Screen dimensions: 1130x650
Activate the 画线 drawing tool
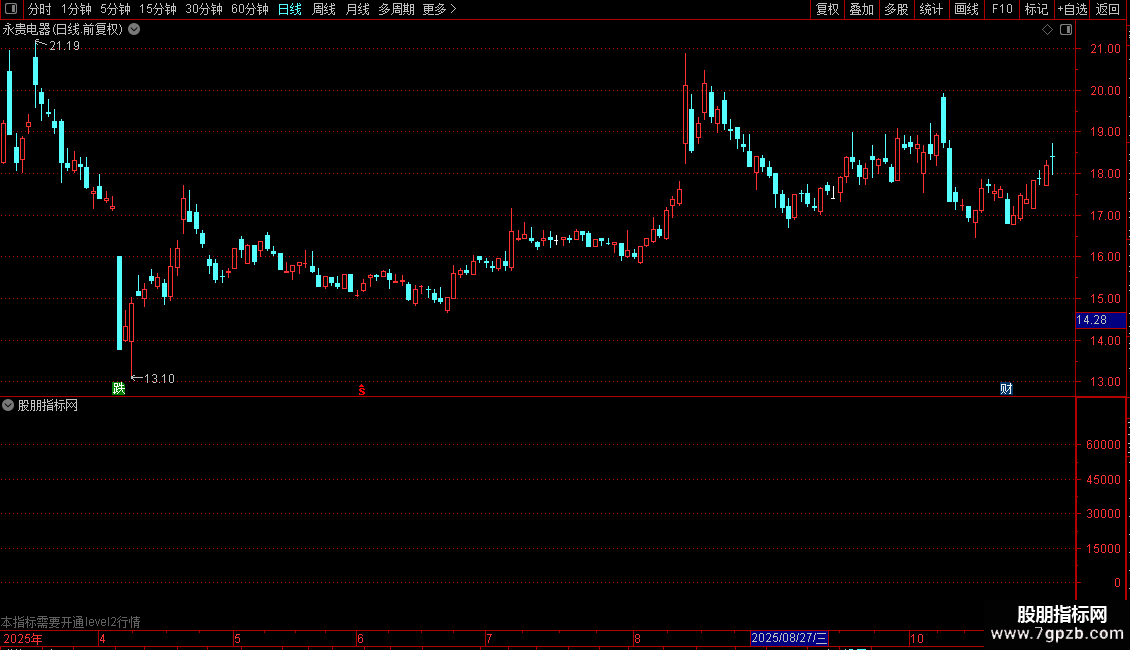coord(966,9)
